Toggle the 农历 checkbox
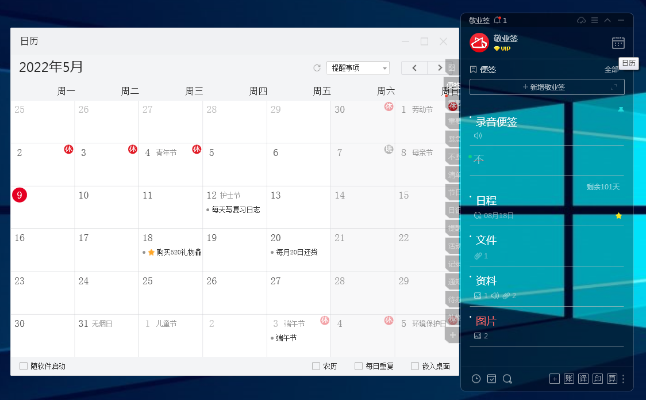 point(316,366)
